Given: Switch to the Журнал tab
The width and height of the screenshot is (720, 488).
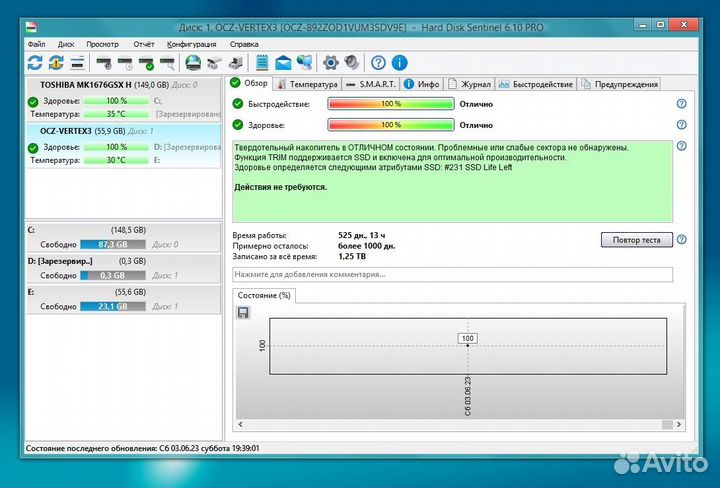Looking at the screenshot, I should (x=469, y=84).
